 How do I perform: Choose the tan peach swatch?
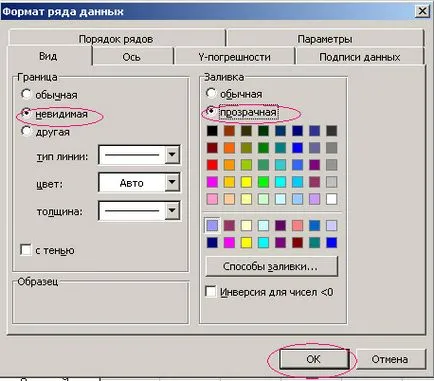point(229,199)
